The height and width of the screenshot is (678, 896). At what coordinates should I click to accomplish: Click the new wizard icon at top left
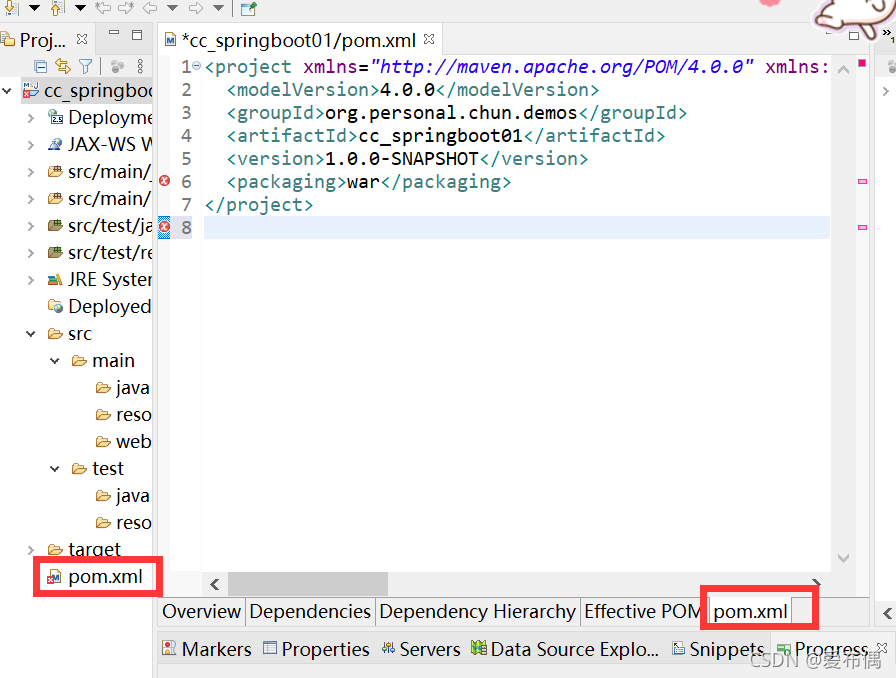click(x=248, y=10)
